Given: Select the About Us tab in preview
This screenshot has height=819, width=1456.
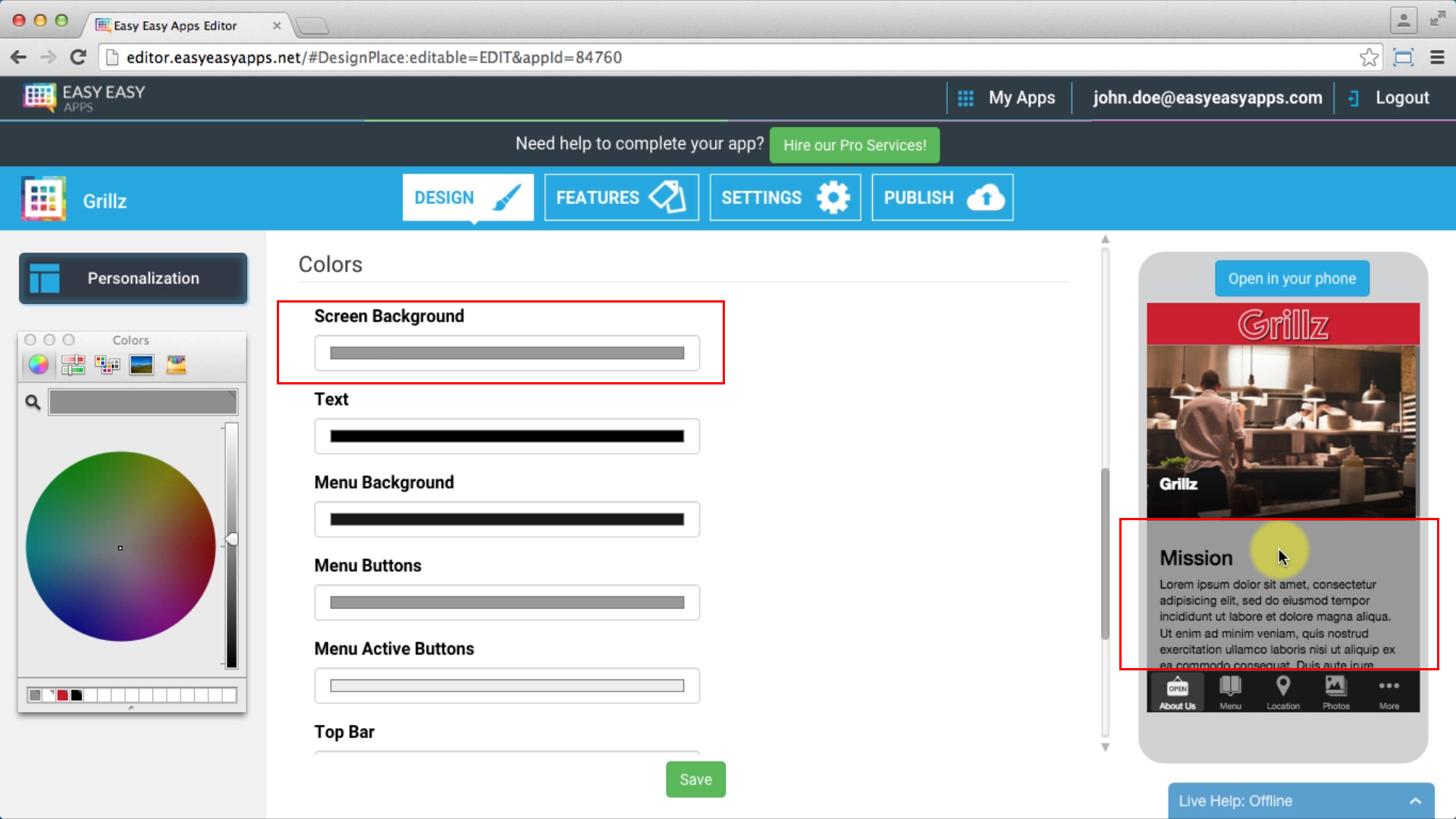Looking at the screenshot, I should pos(1177,692).
